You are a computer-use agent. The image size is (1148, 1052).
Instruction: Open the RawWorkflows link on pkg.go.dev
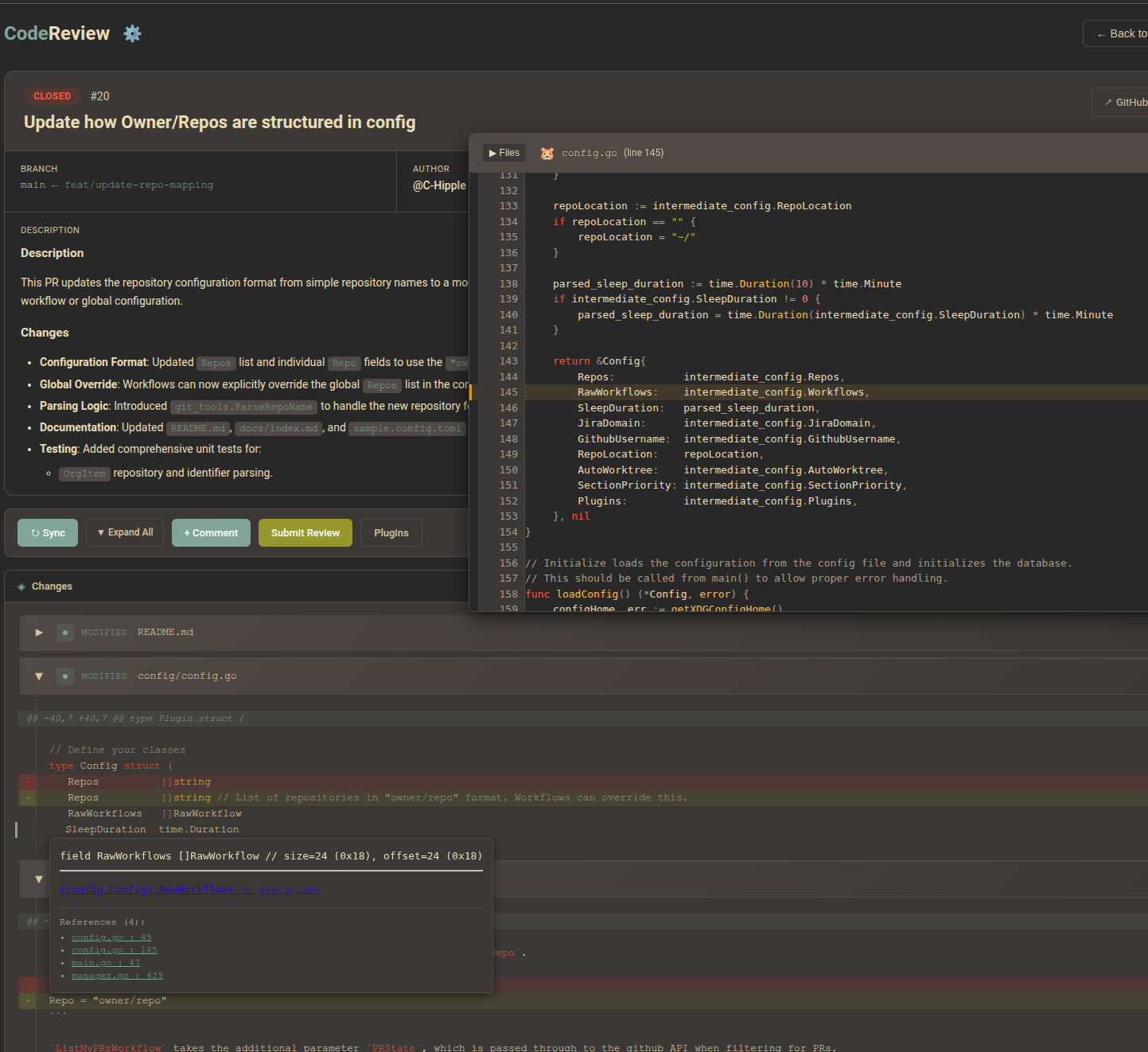pyautogui.click(x=190, y=890)
